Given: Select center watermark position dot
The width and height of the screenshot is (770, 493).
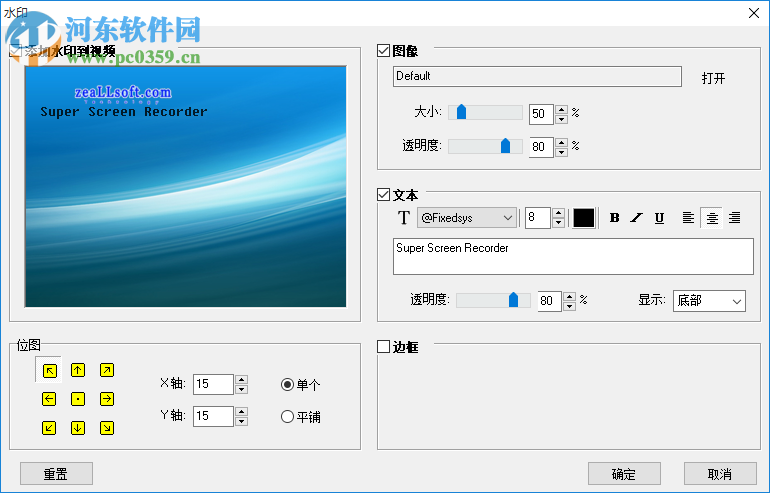Looking at the screenshot, I should pos(78,399).
